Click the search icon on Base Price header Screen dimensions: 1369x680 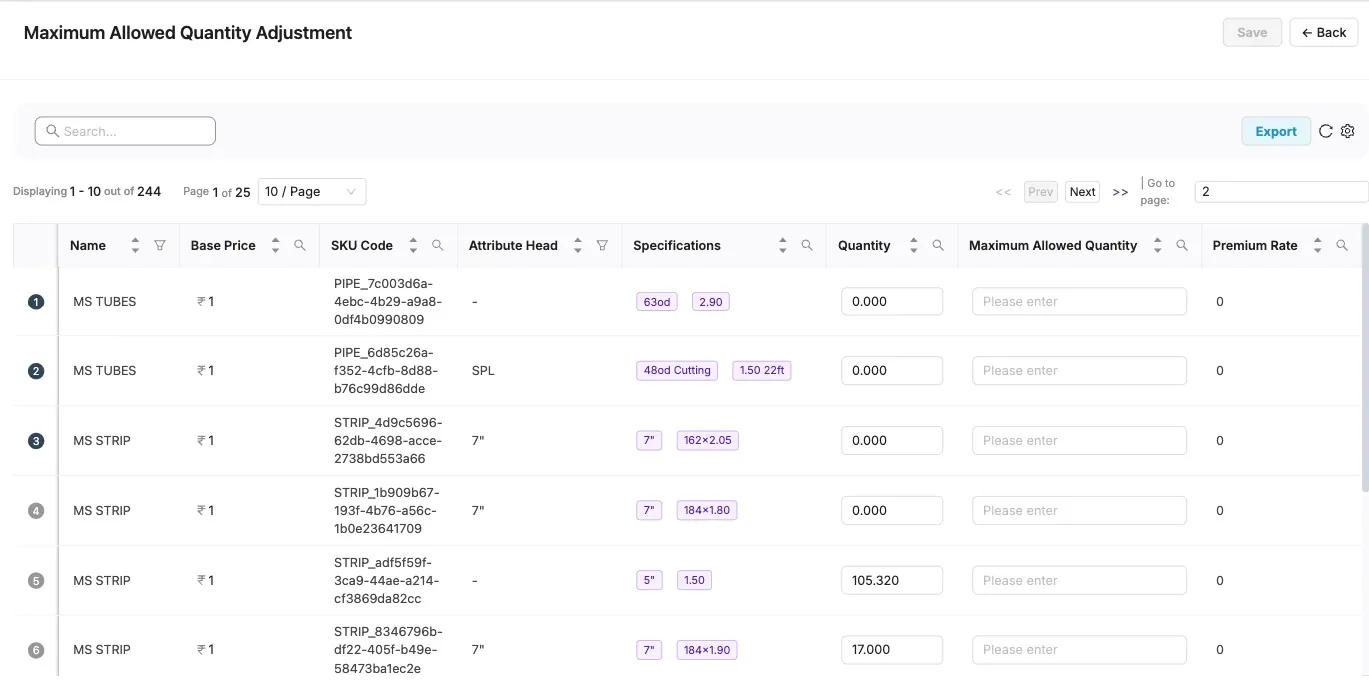[x=298, y=245]
